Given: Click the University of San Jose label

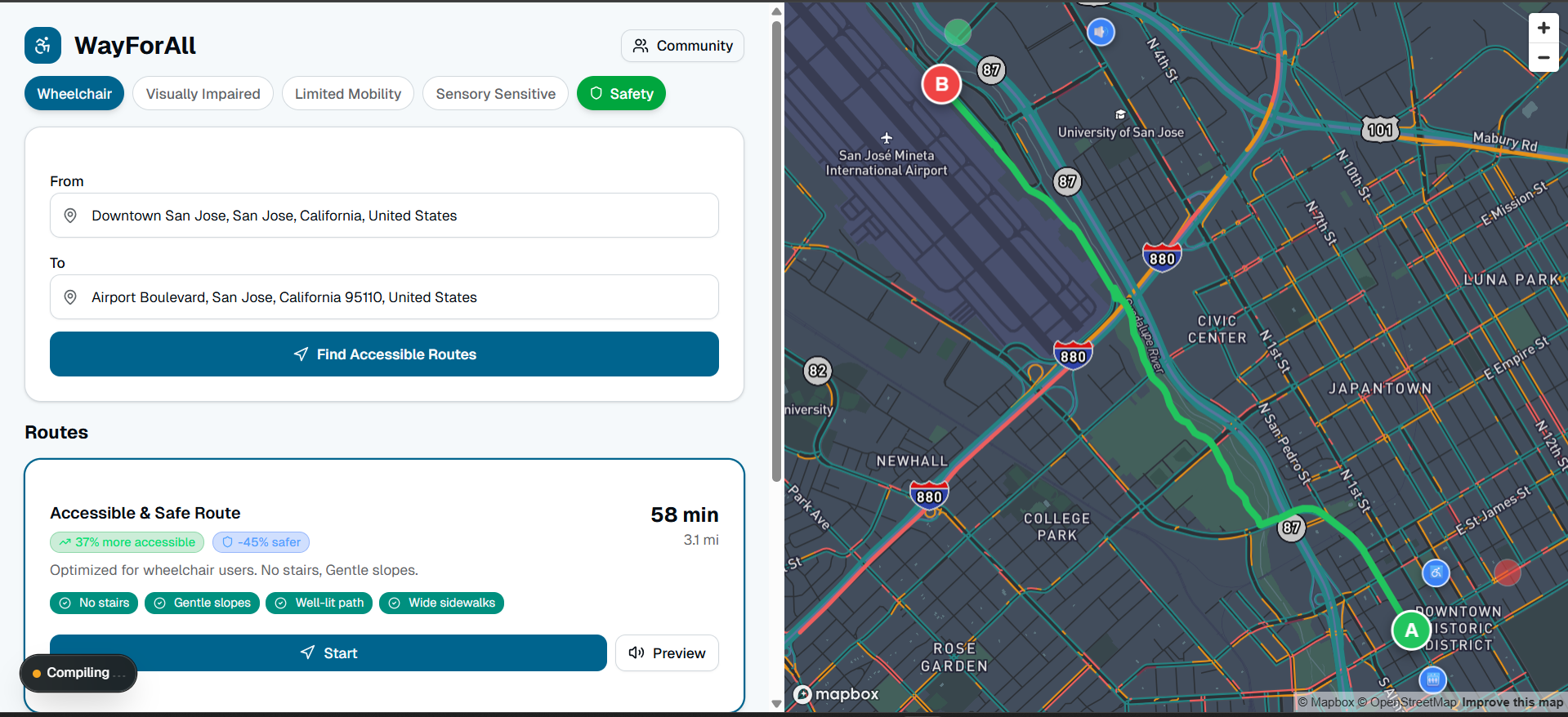Looking at the screenshot, I should (1120, 132).
